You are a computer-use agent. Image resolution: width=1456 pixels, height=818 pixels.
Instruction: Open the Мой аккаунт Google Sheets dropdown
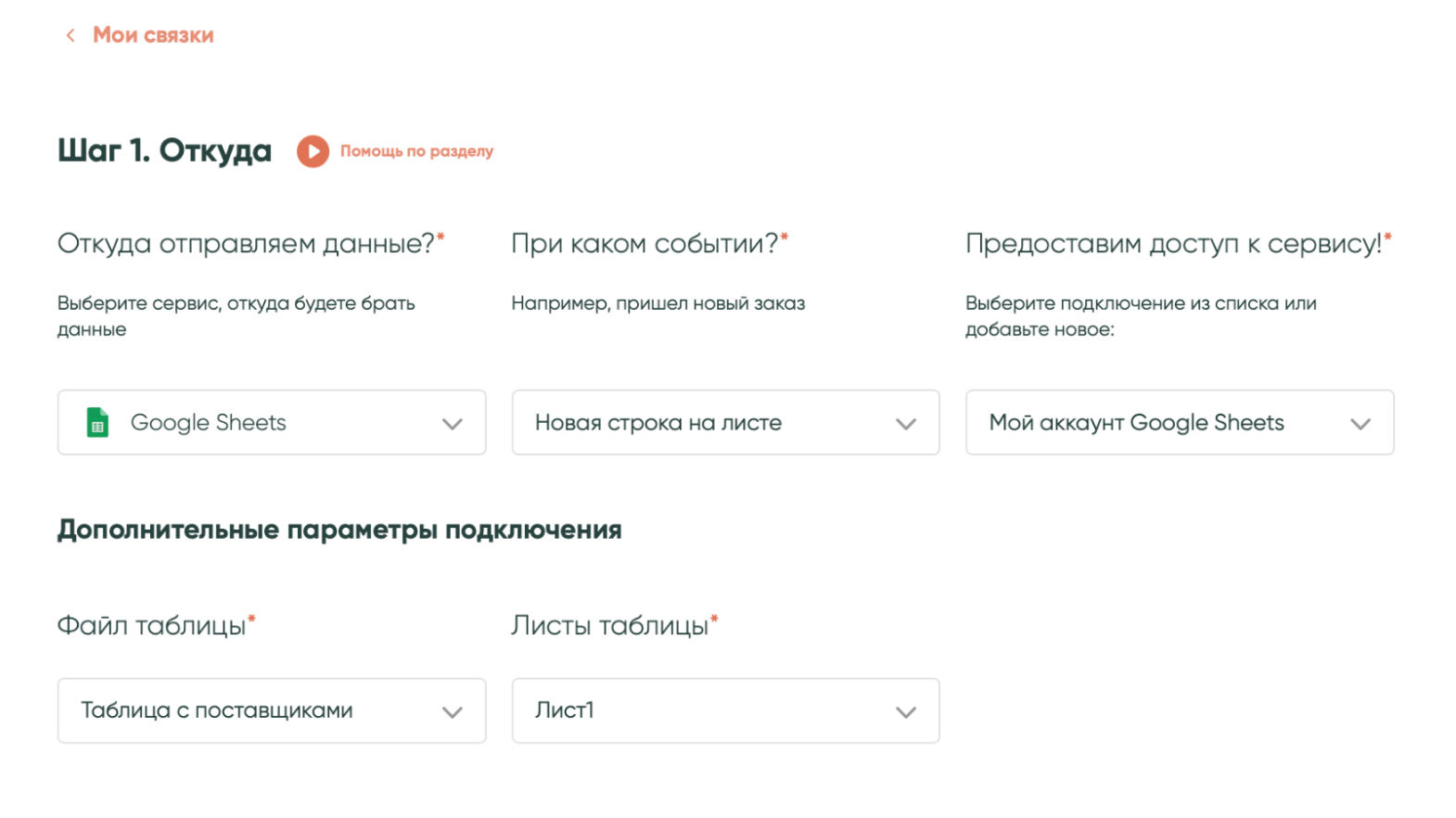point(1159,423)
